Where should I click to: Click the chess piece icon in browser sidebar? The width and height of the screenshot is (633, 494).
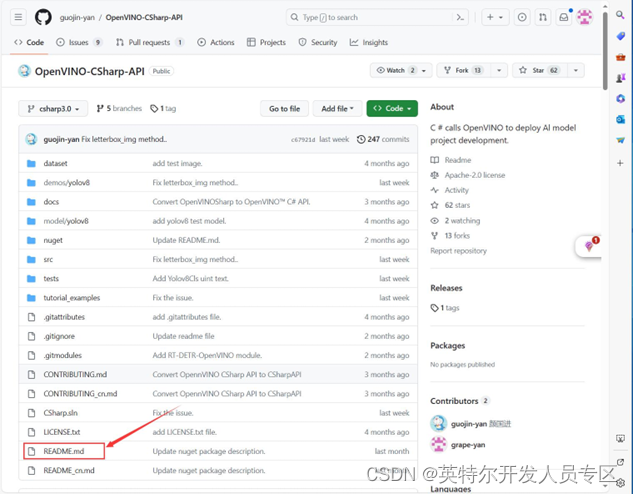click(x=620, y=77)
